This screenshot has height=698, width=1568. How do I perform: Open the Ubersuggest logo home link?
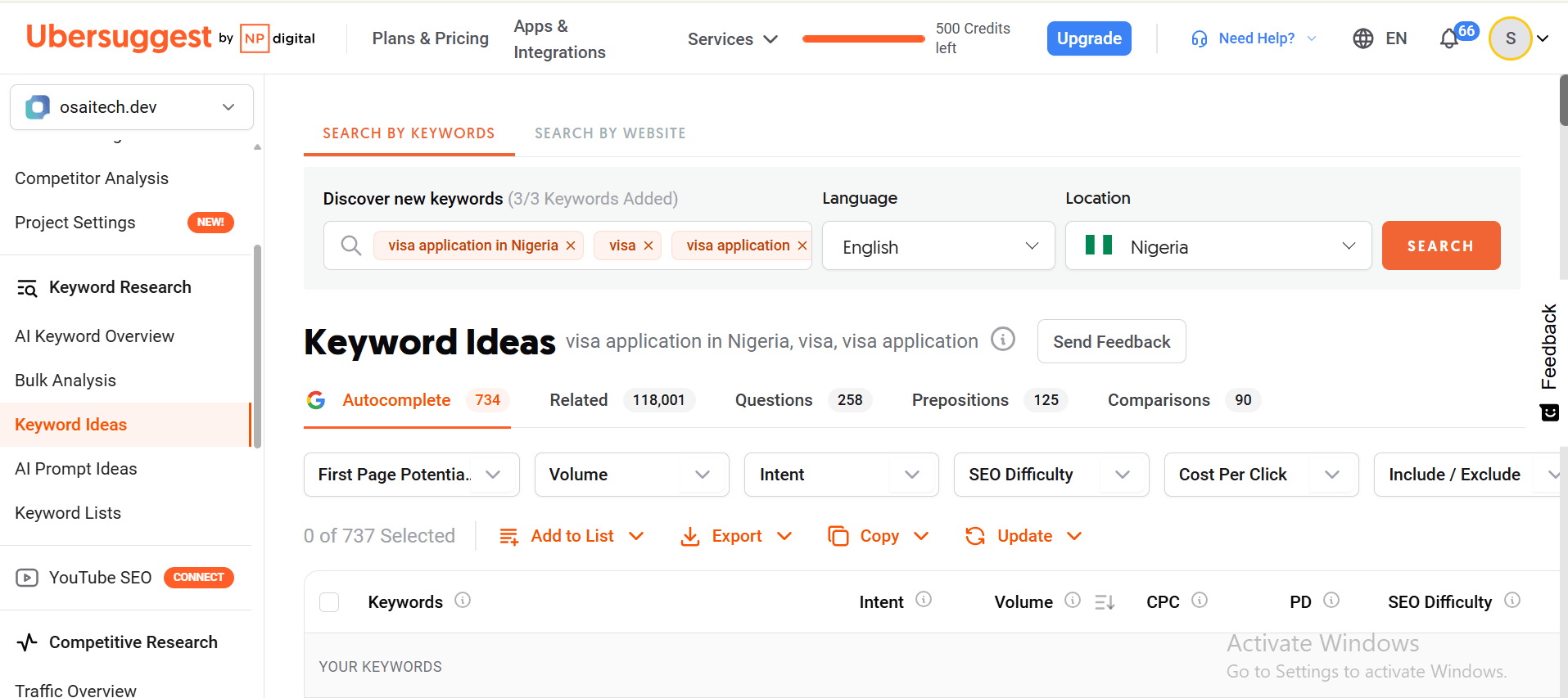point(170,38)
